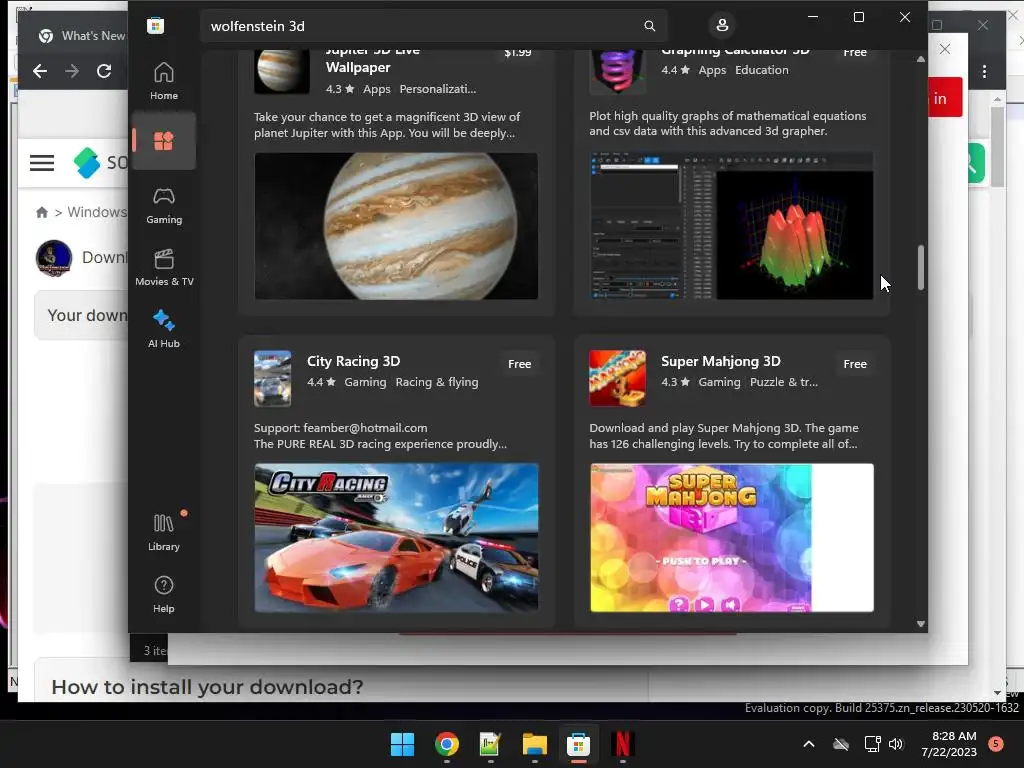Image resolution: width=1024 pixels, height=768 pixels.
Task: Click the network icon in system tray
Action: click(872, 744)
